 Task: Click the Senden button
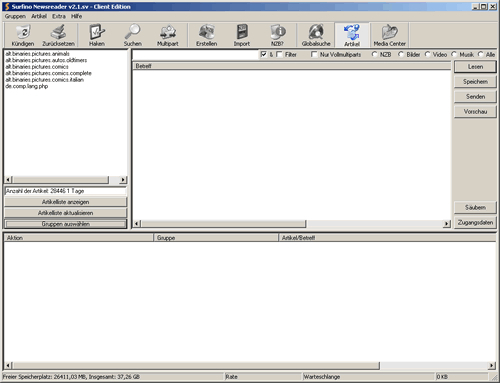click(475, 97)
